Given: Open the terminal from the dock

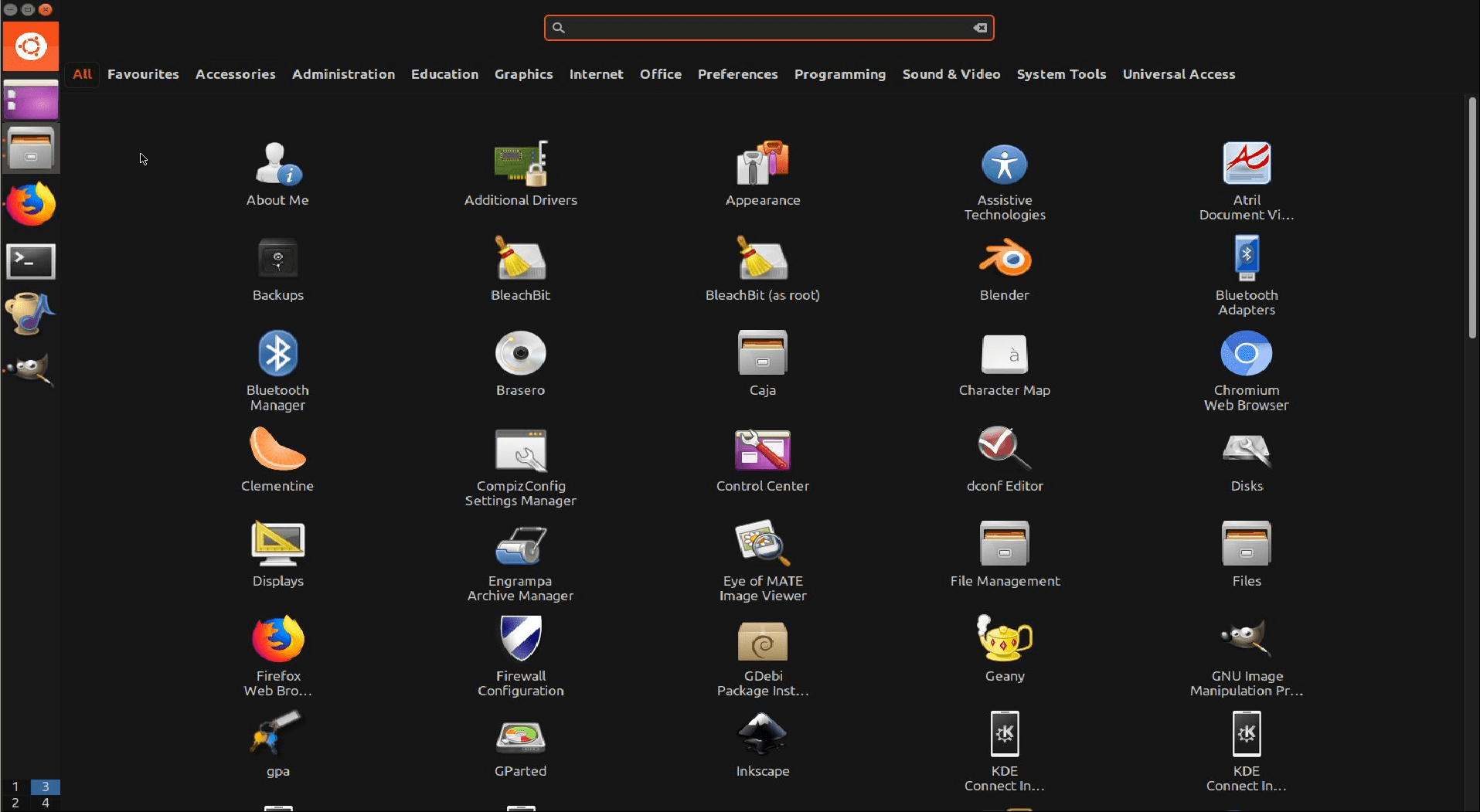Looking at the screenshot, I should [31, 261].
